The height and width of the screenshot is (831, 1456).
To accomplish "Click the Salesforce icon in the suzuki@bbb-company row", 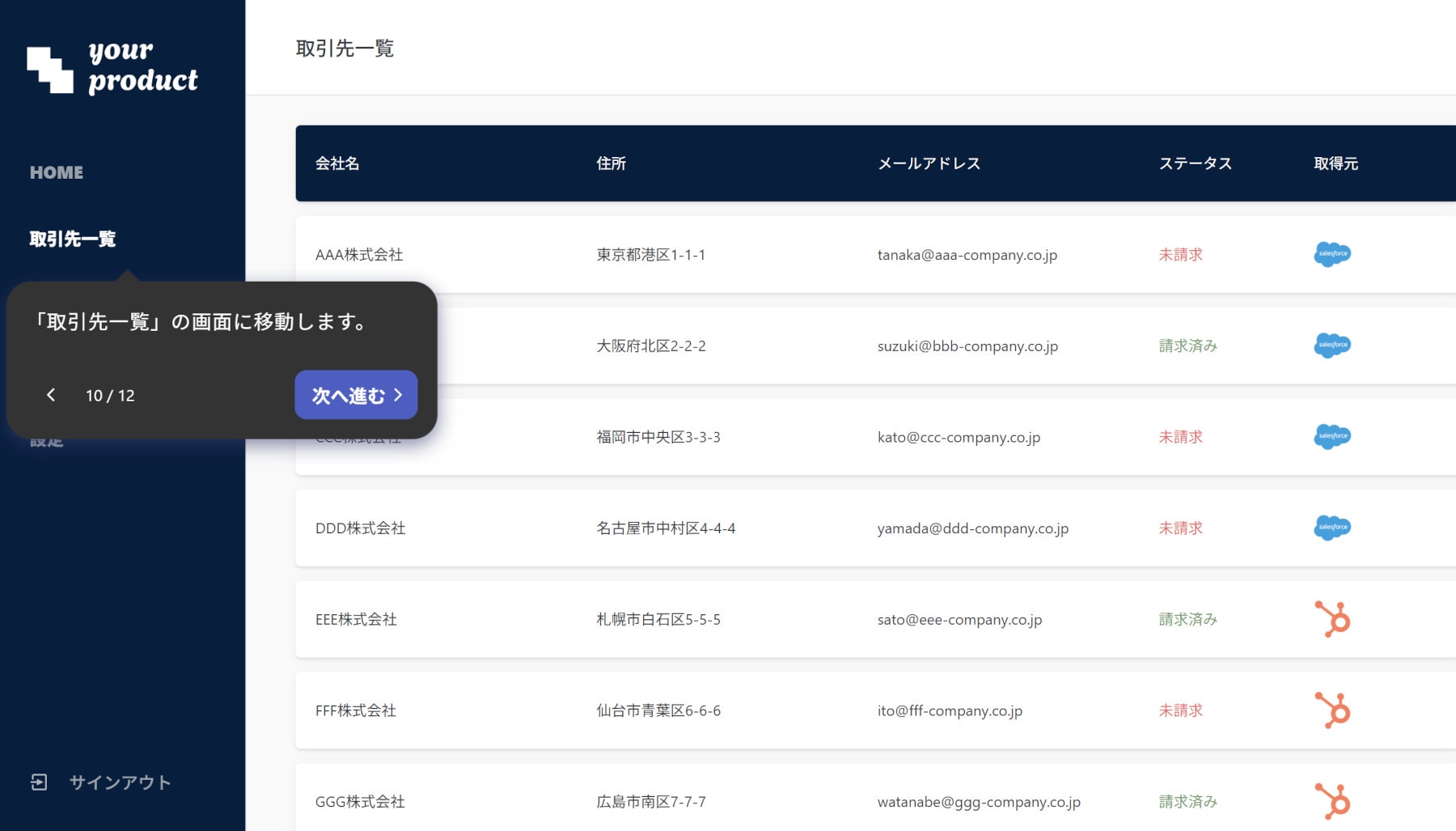I will 1331,346.
